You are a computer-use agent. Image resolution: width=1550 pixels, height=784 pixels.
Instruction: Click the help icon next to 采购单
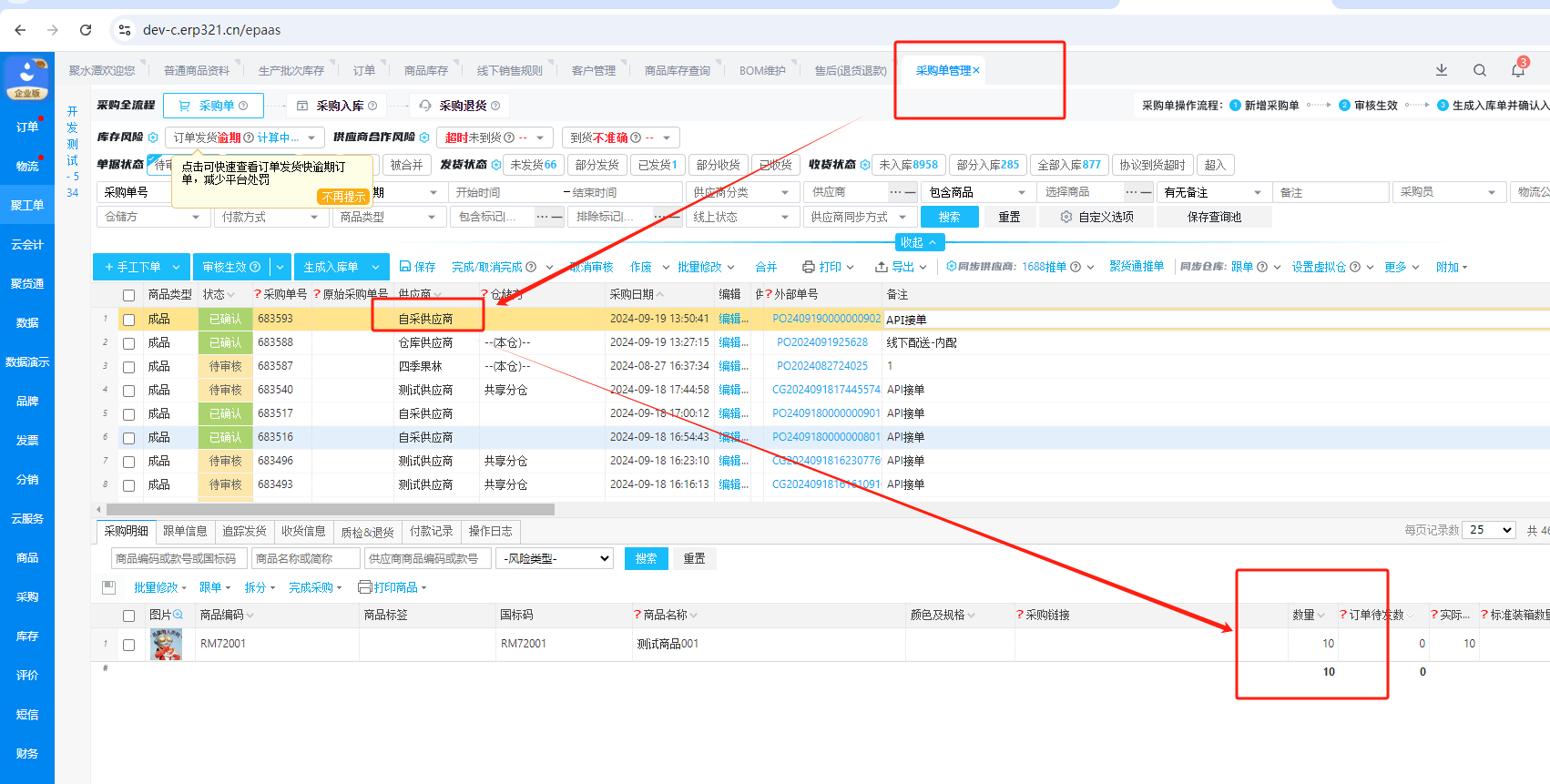pos(243,106)
